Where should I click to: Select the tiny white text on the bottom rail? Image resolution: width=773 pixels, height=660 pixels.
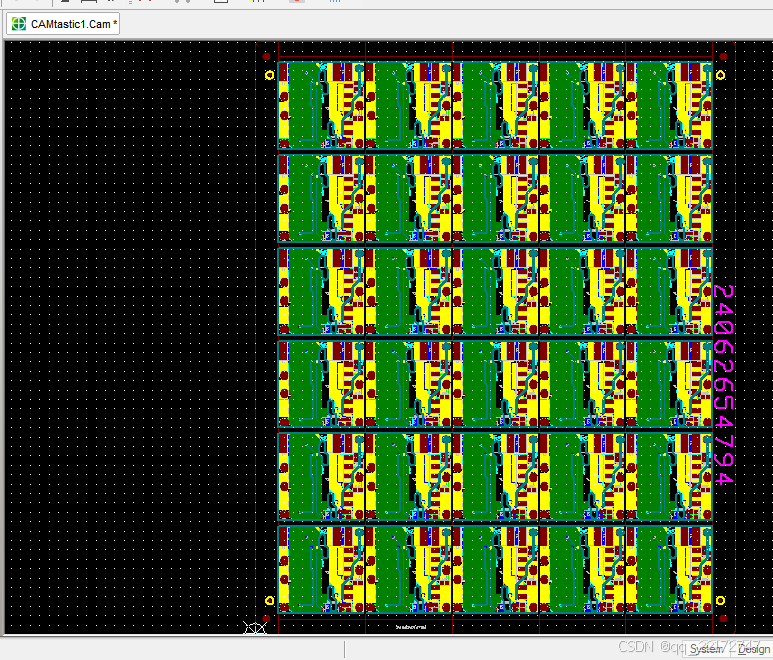click(x=411, y=627)
